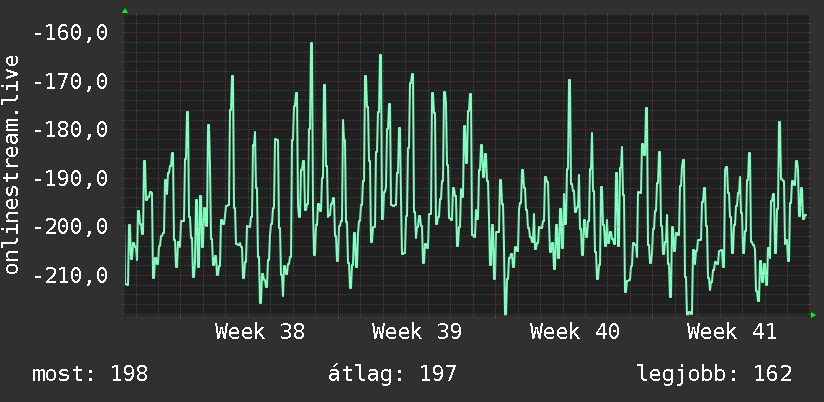Click the green arrow atop the Y axis
This screenshot has width=824, height=402.
(125, 11)
